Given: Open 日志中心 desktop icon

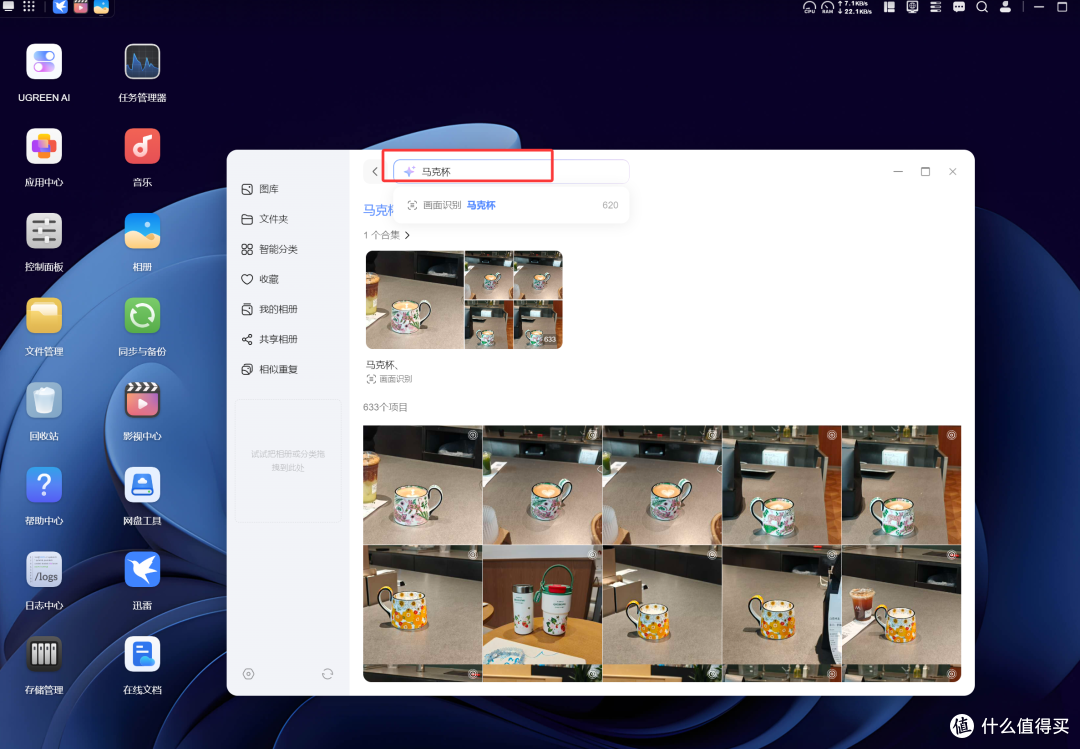Looking at the screenshot, I should click(x=44, y=570).
